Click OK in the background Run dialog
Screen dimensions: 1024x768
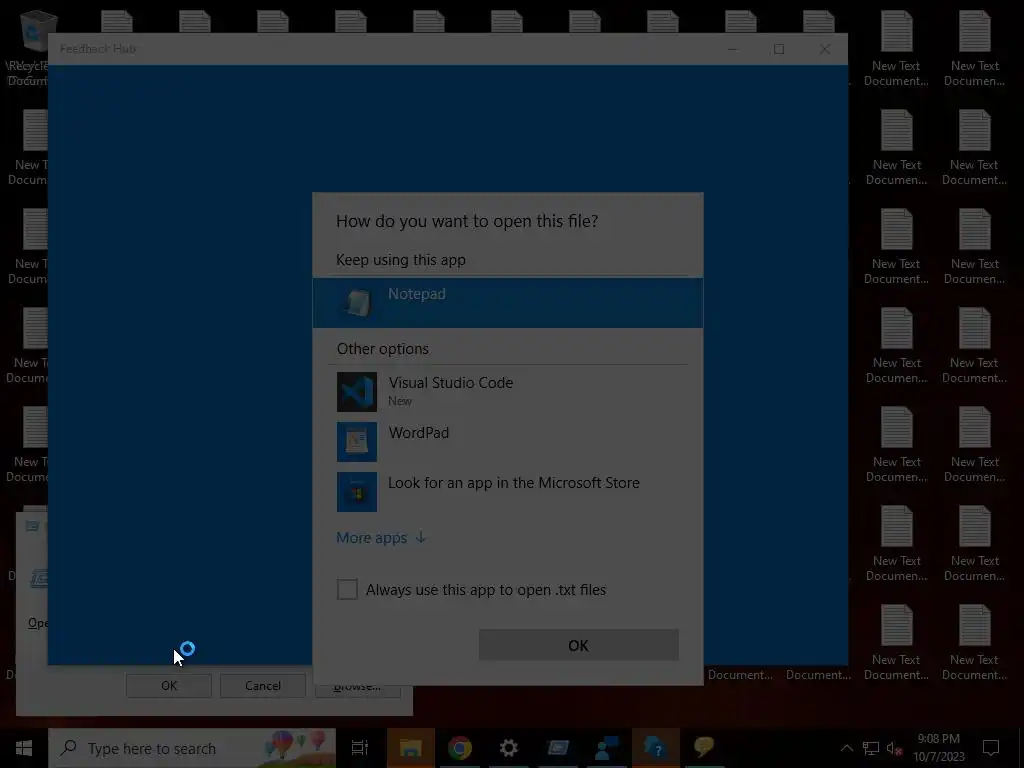coord(168,686)
